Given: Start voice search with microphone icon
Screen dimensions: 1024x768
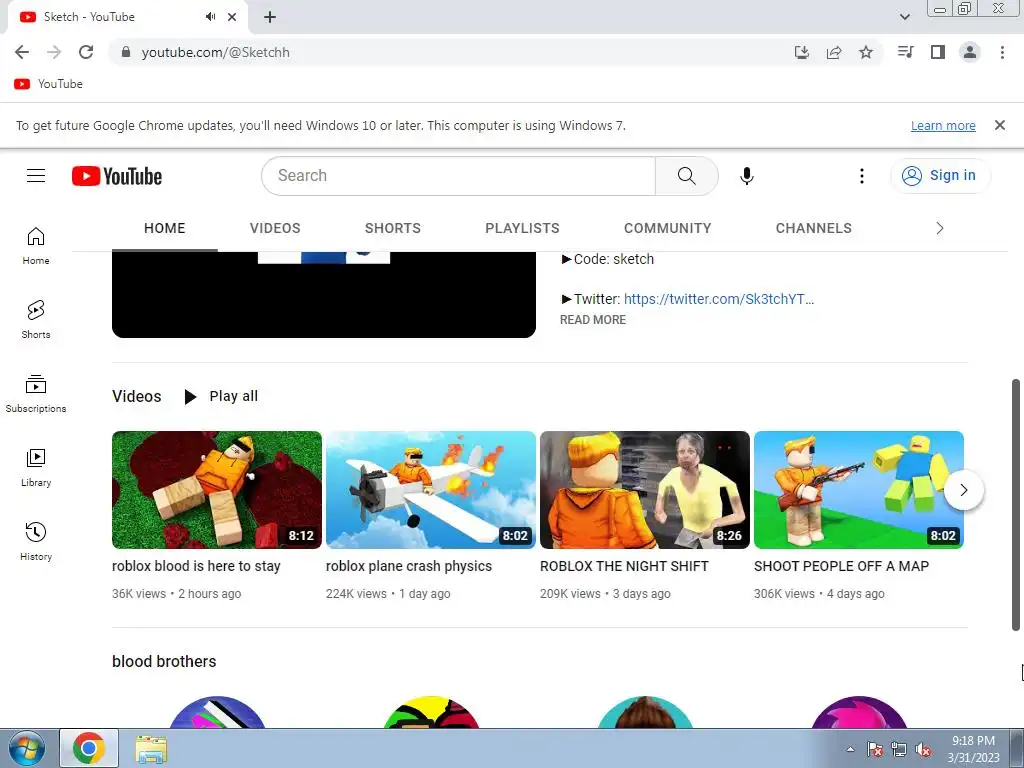Looking at the screenshot, I should click(746, 176).
